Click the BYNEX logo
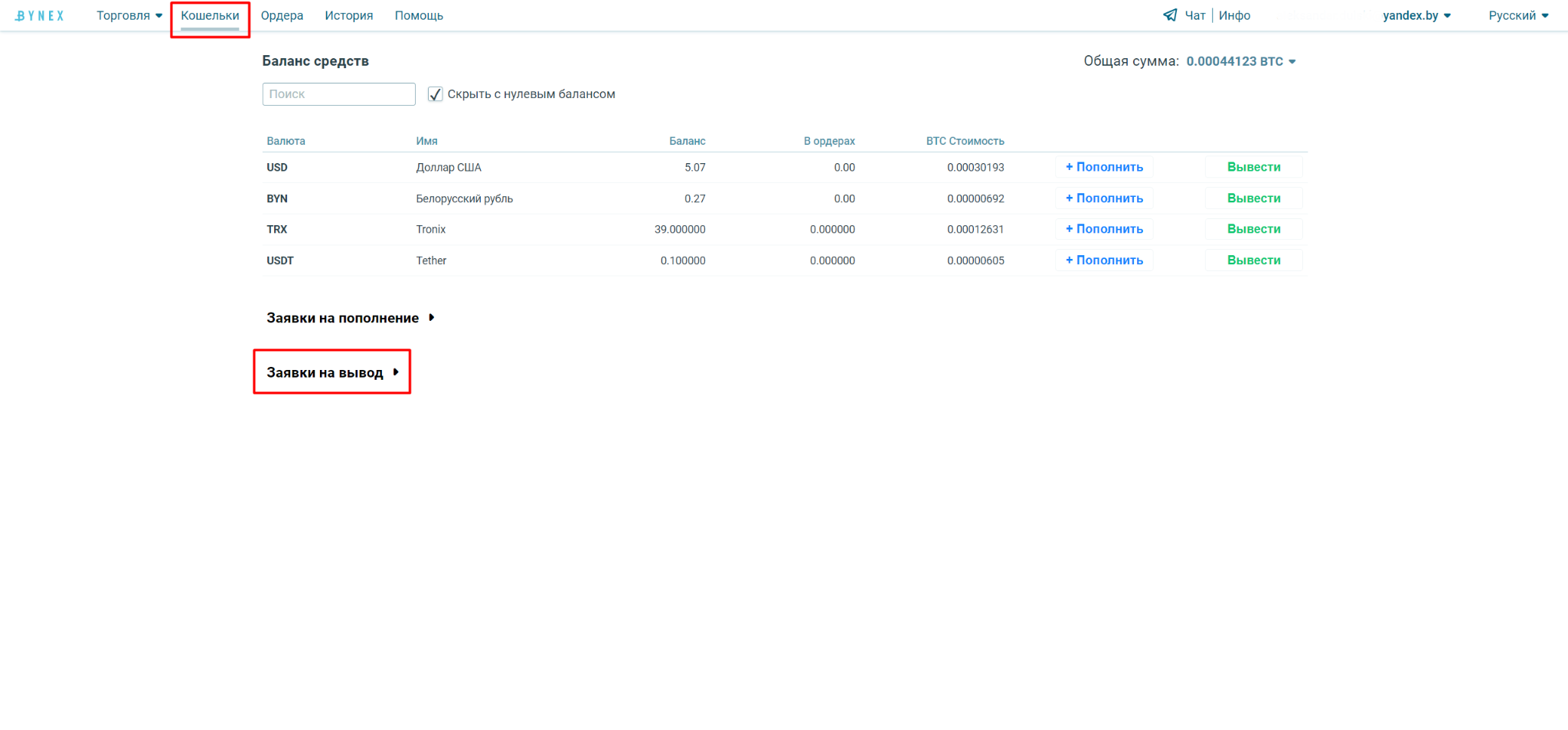The height and width of the screenshot is (730, 1568). click(x=40, y=15)
